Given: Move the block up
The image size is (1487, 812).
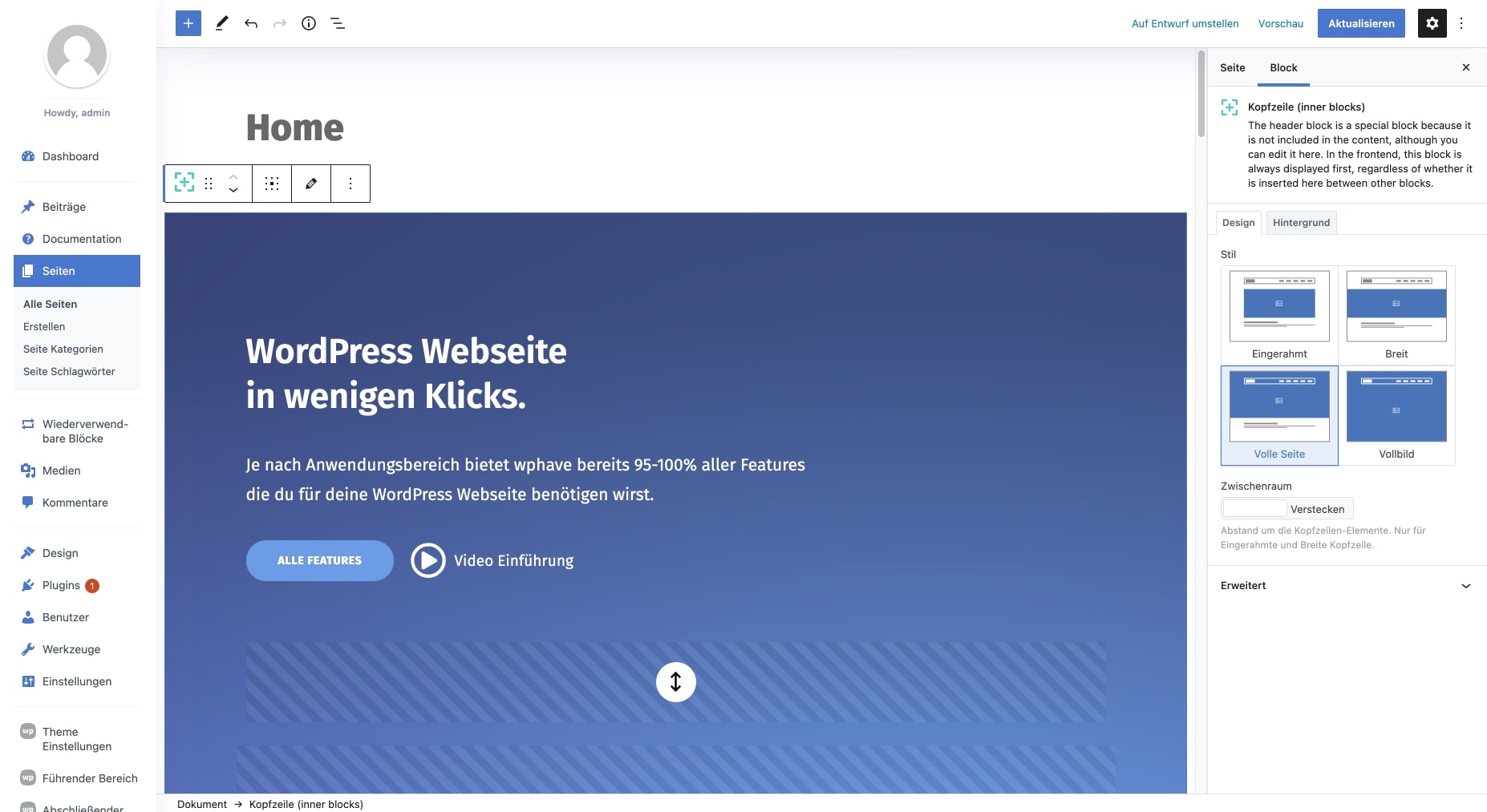Looking at the screenshot, I should tap(233, 176).
